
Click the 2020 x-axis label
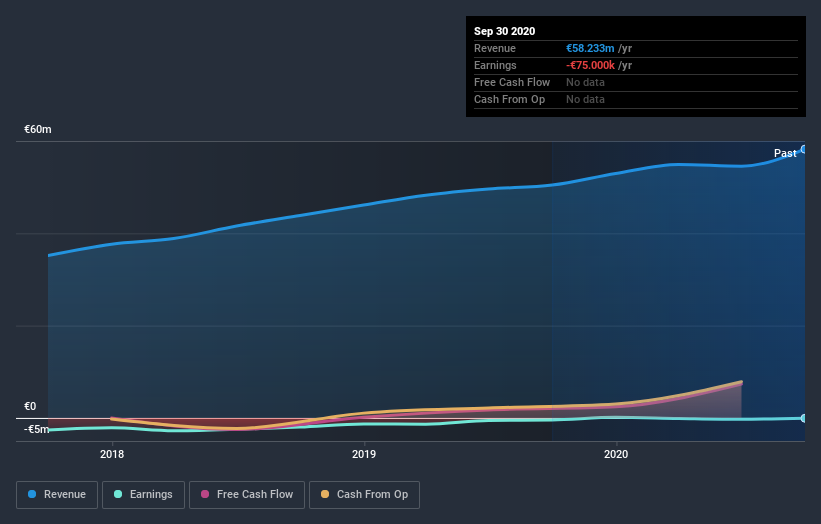[x=616, y=454]
